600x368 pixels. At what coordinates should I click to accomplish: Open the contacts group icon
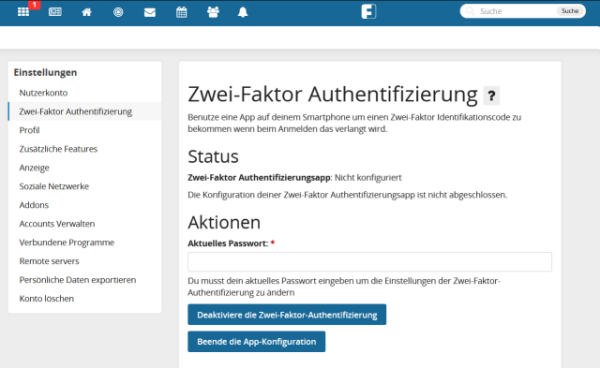pos(213,12)
